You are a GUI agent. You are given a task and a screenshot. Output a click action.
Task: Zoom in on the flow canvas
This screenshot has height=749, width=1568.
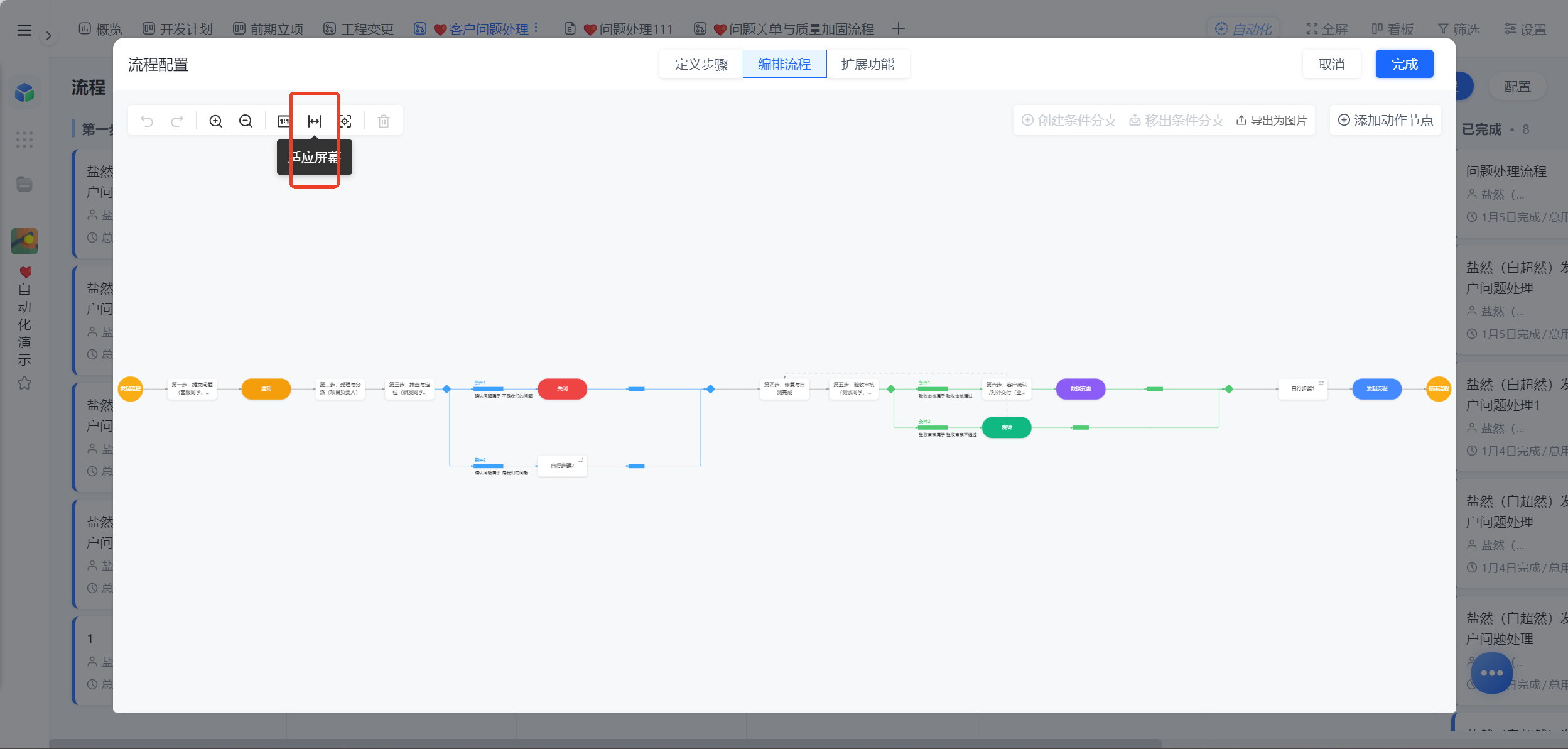point(215,121)
